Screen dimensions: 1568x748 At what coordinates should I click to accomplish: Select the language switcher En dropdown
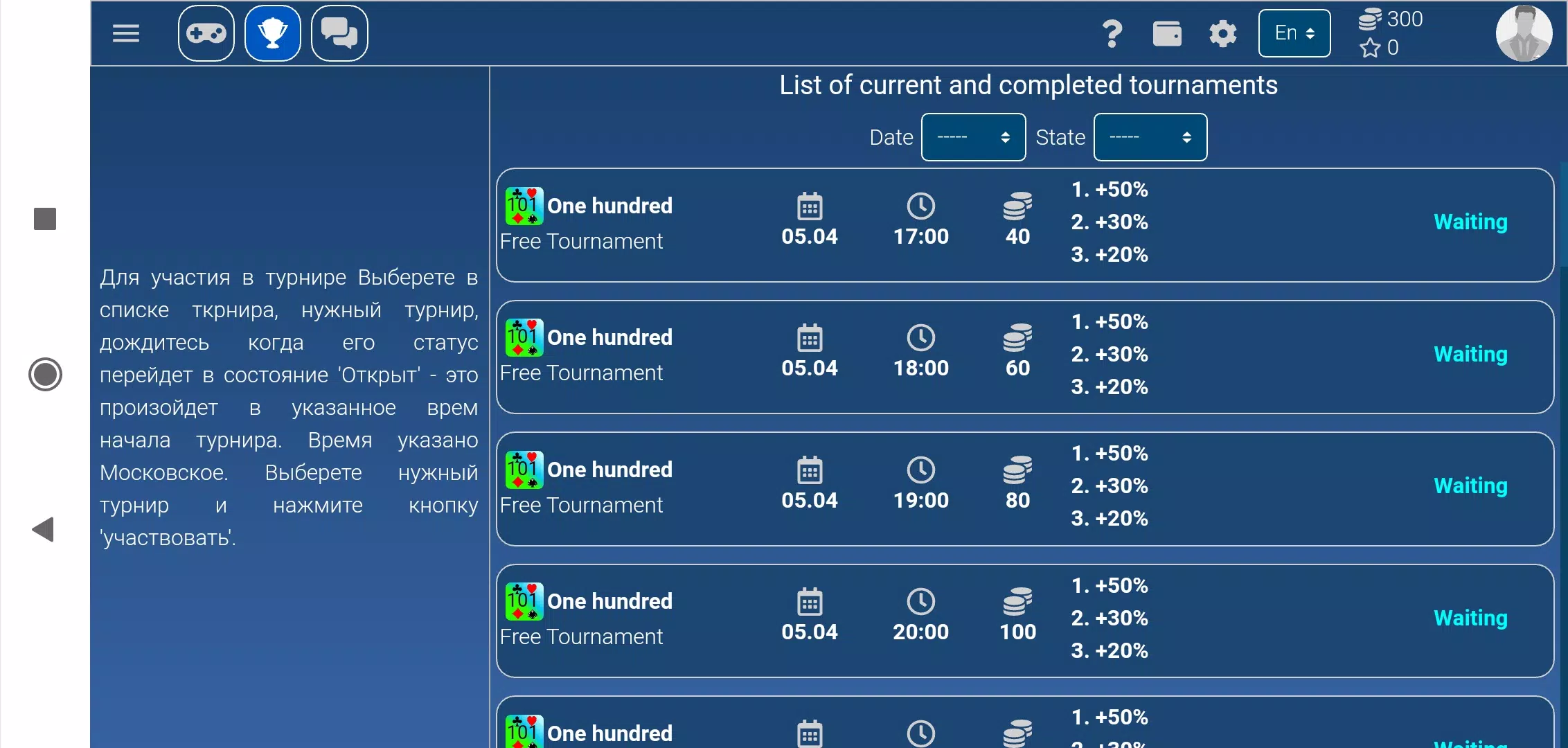point(1295,33)
